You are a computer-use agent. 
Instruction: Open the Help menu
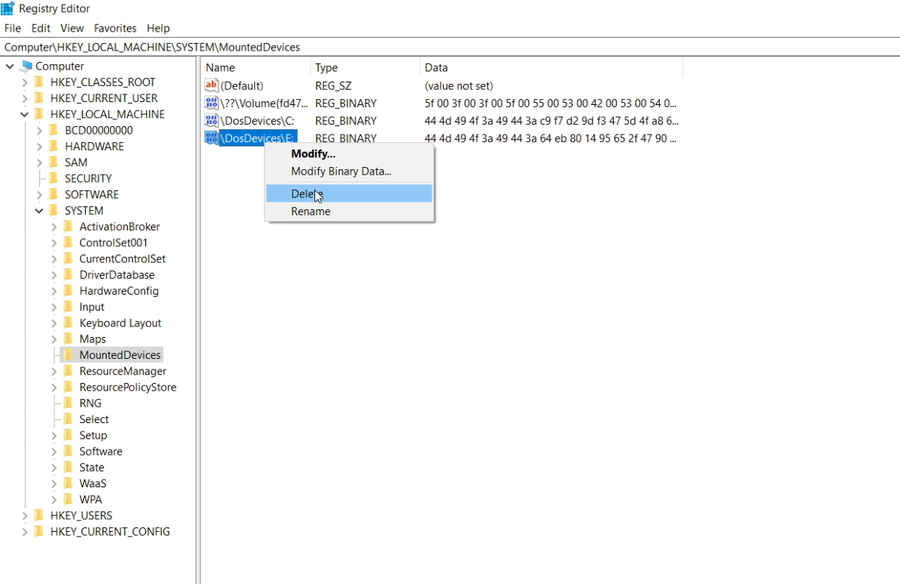click(158, 28)
